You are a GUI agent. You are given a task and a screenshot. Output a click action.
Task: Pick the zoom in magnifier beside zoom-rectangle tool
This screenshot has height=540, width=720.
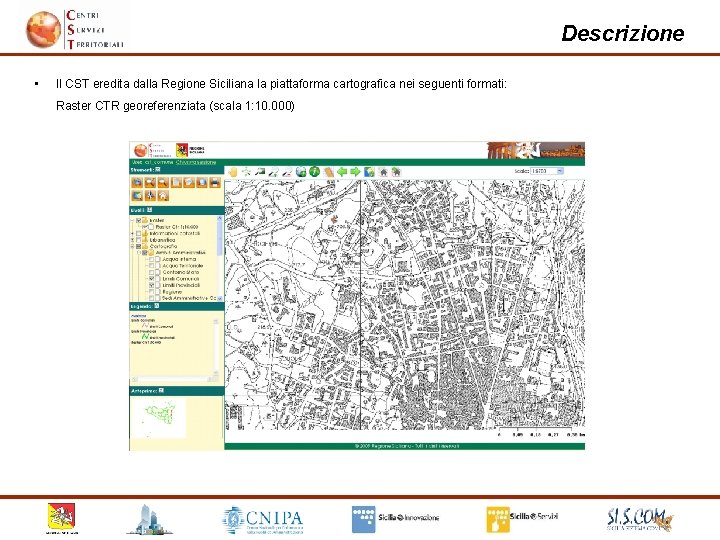(274, 172)
